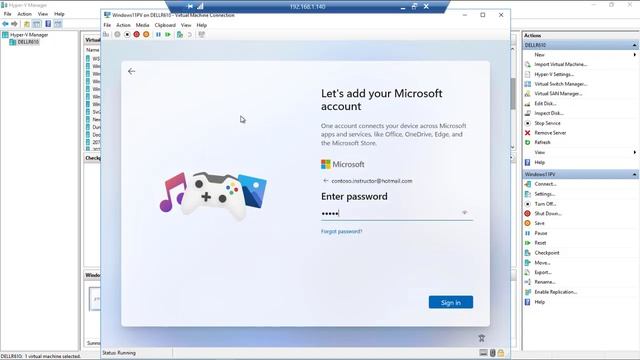Screen dimensions: 640x360
Task: Click the Start VM icon in toolbar
Action: click(117, 35)
